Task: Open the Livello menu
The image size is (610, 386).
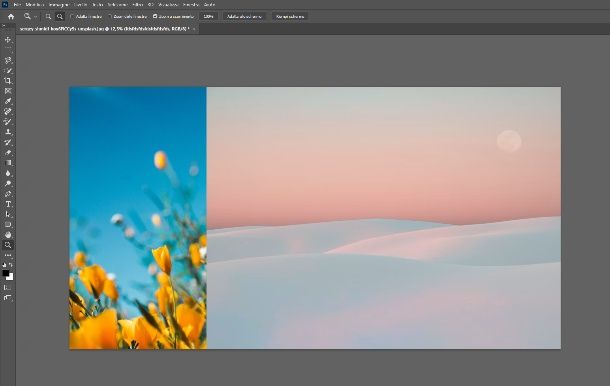Action: click(80, 5)
